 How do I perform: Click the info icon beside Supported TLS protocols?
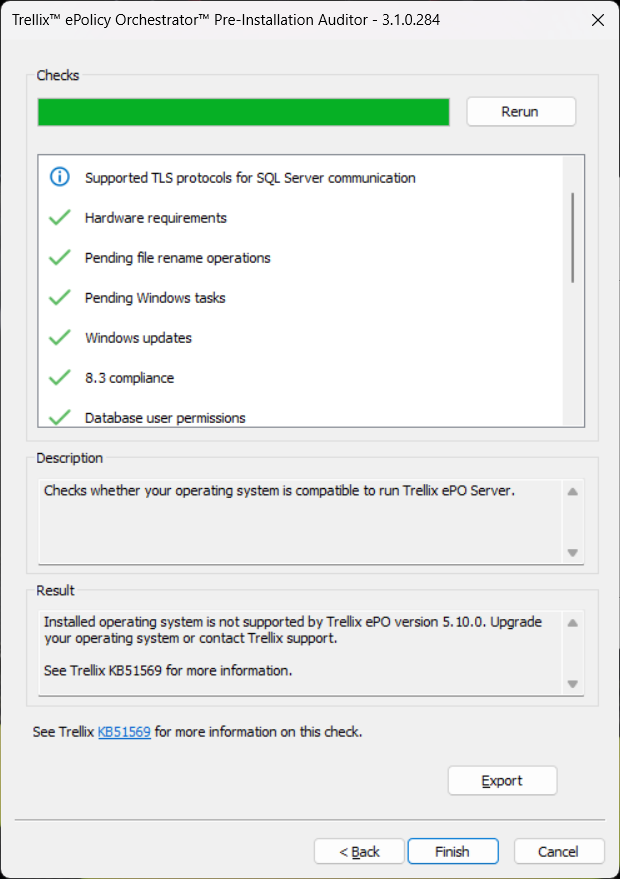coord(60,178)
